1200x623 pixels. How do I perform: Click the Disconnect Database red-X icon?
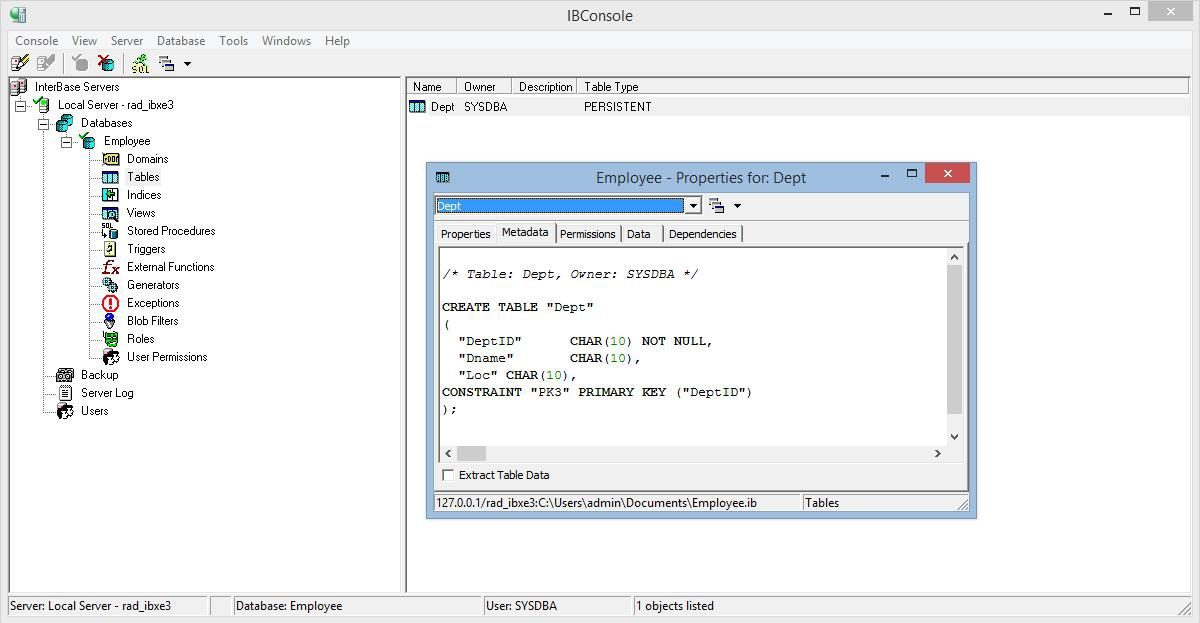coord(106,63)
